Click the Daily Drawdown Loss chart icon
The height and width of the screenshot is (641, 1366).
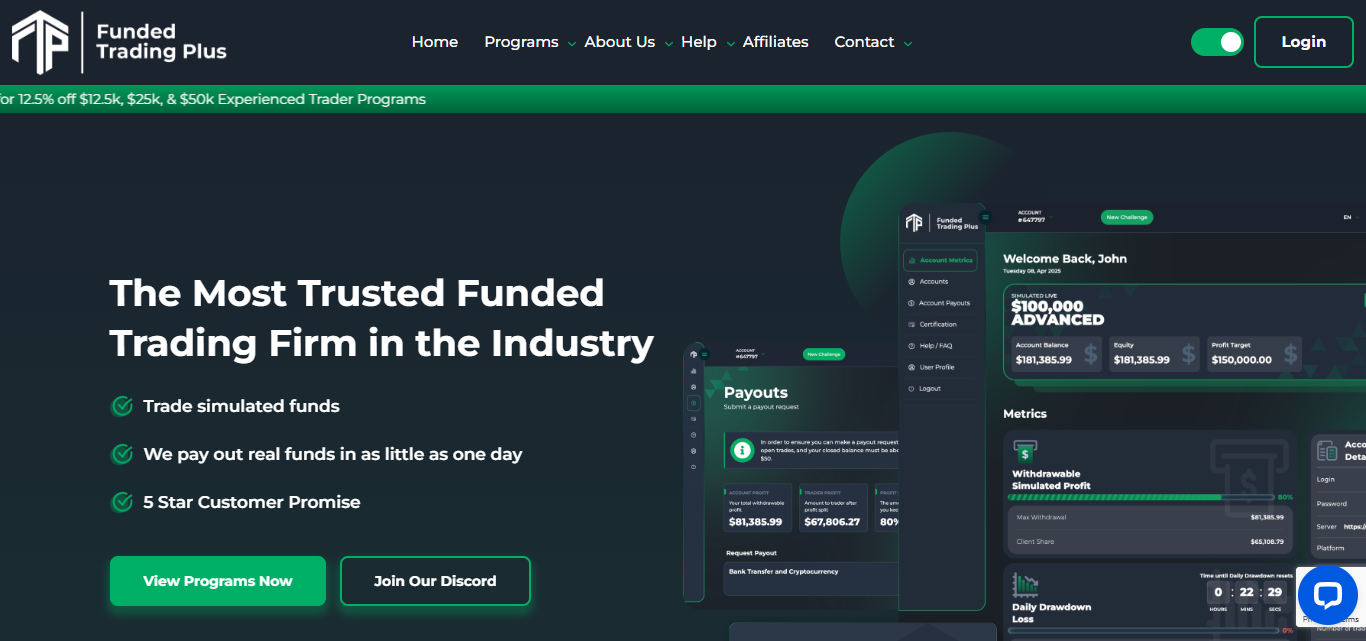coord(1025,585)
